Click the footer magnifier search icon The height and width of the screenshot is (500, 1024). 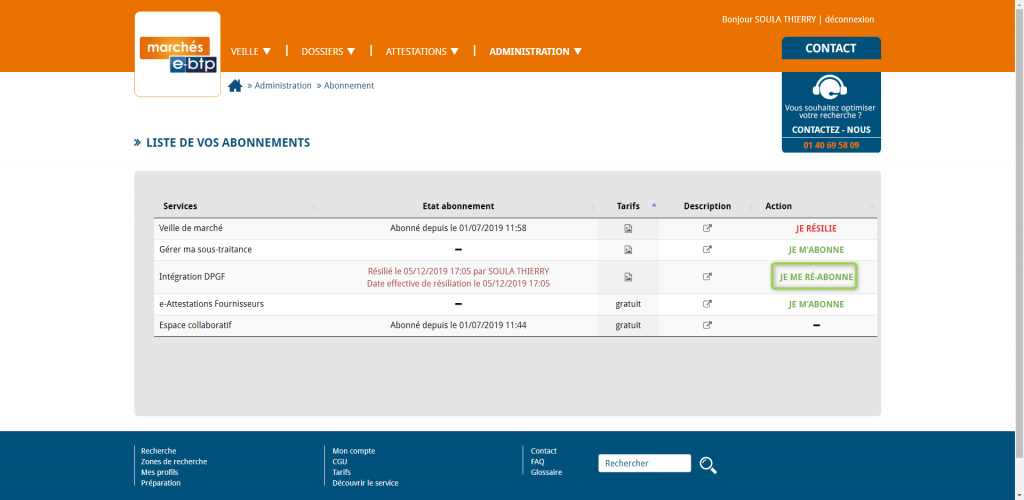(708, 465)
